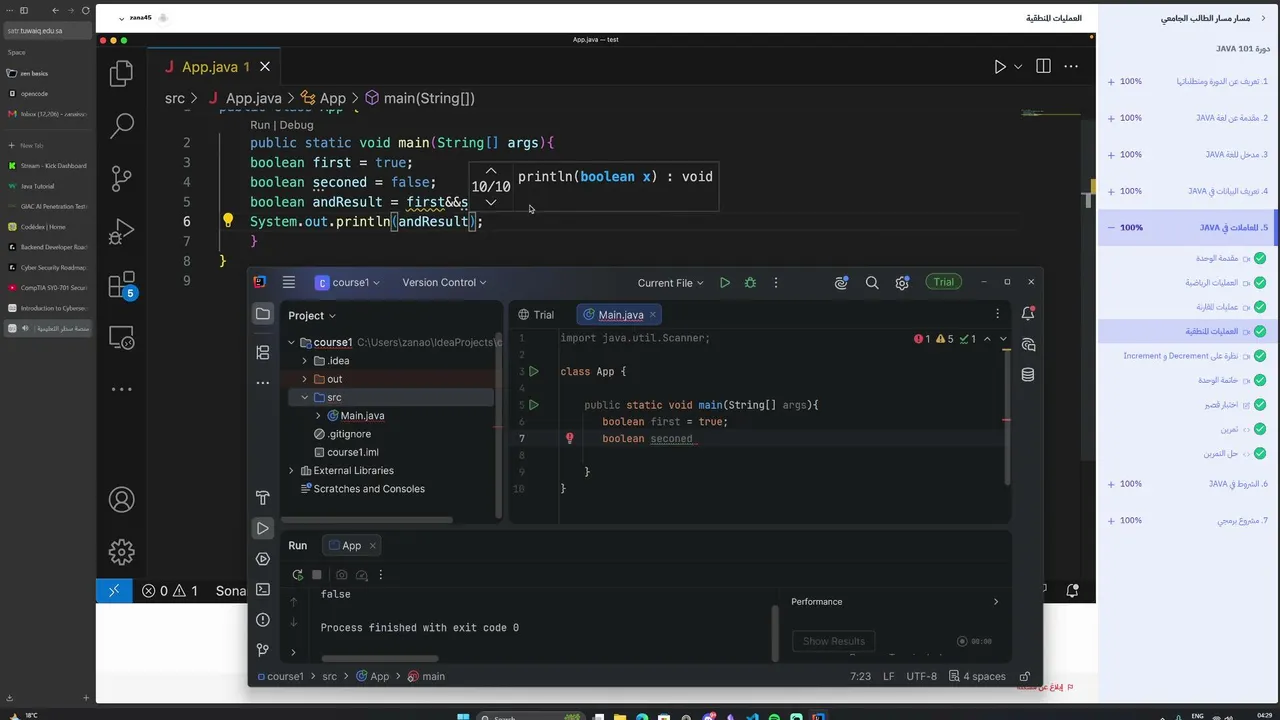Click the green Trial button
The height and width of the screenshot is (720, 1280).
944,282
